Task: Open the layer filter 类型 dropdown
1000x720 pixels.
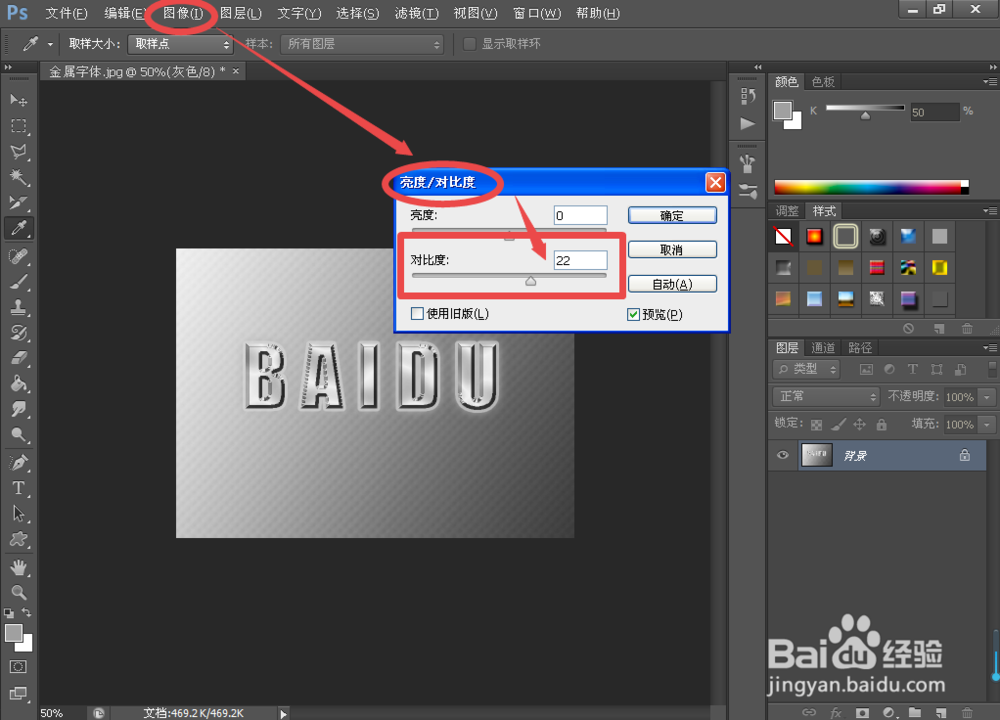Action: click(x=807, y=369)
